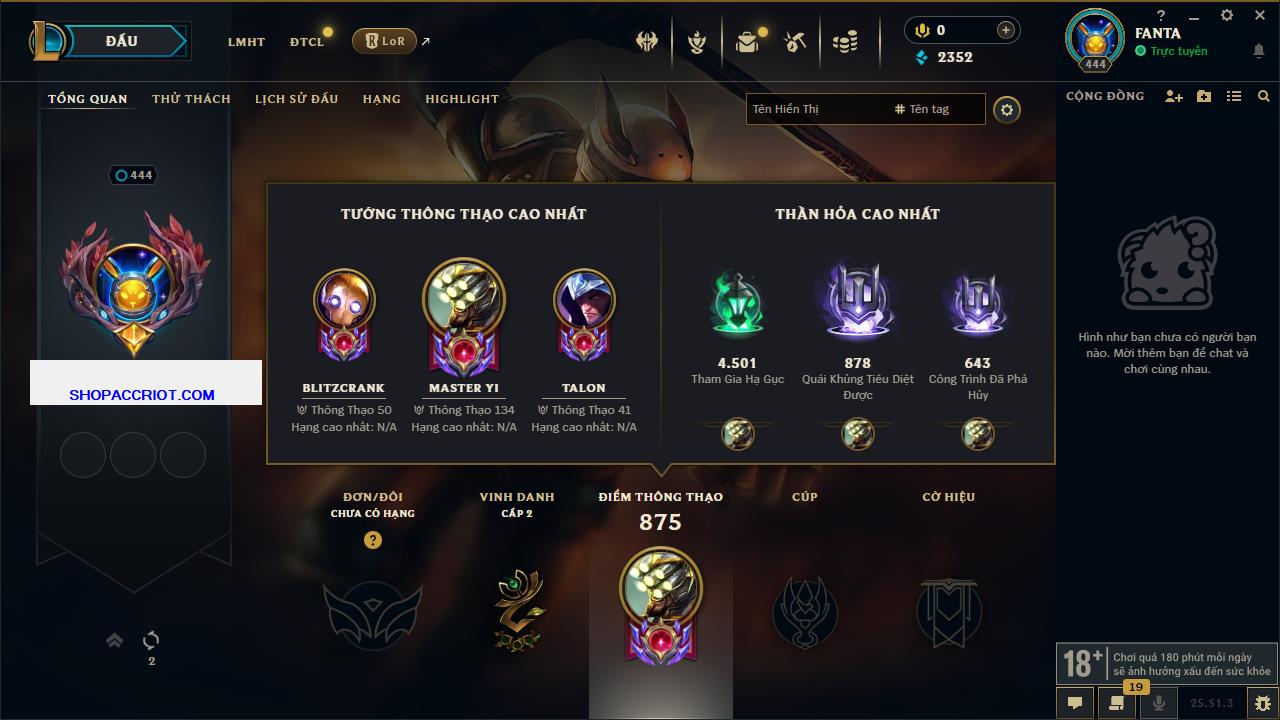Image resolution: width=1280 pixels, height=720 pixels.
Task: Toggle the microphone mute button
Action: (x=1159, y=703)
